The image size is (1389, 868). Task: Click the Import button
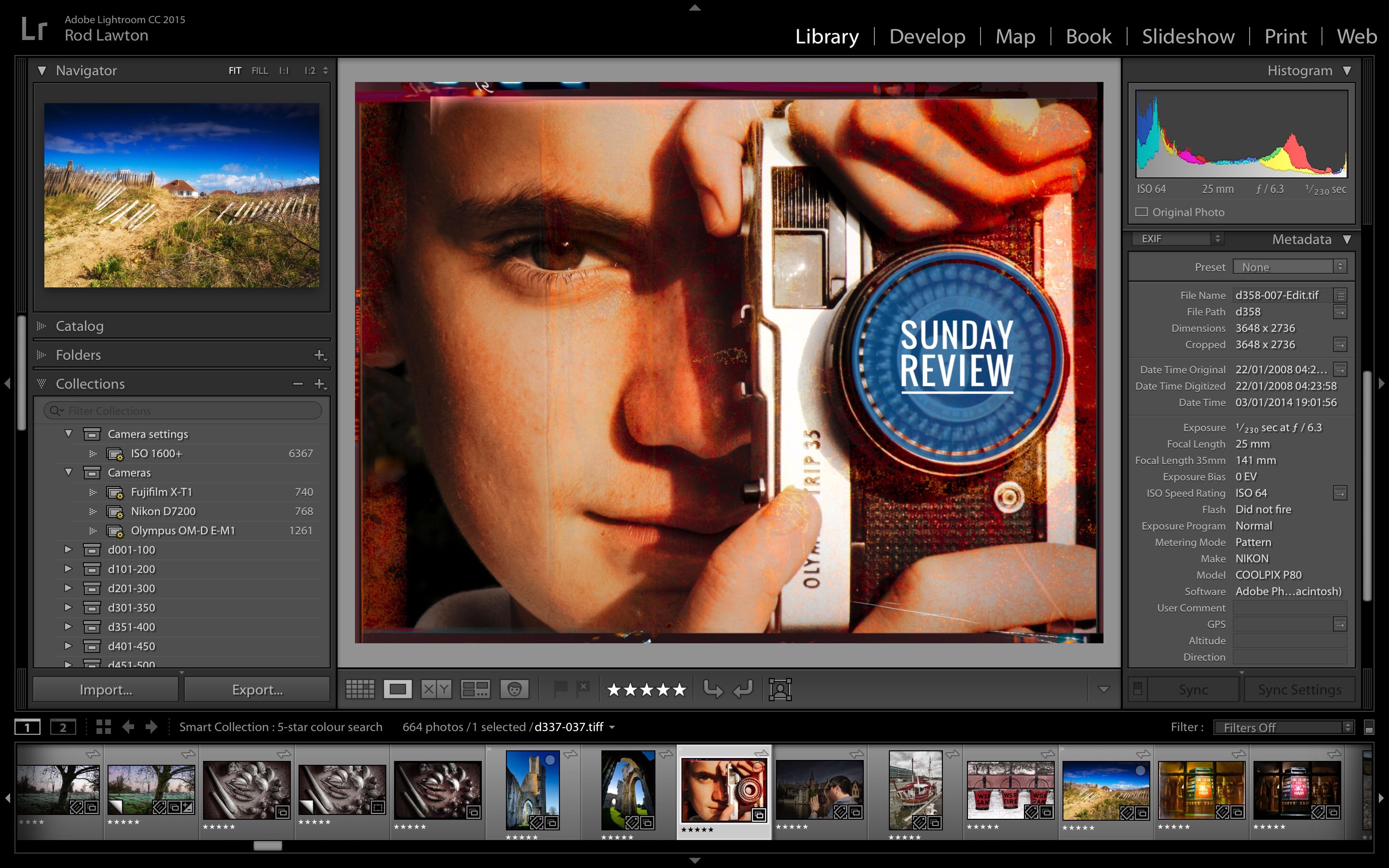pos(106,690)
